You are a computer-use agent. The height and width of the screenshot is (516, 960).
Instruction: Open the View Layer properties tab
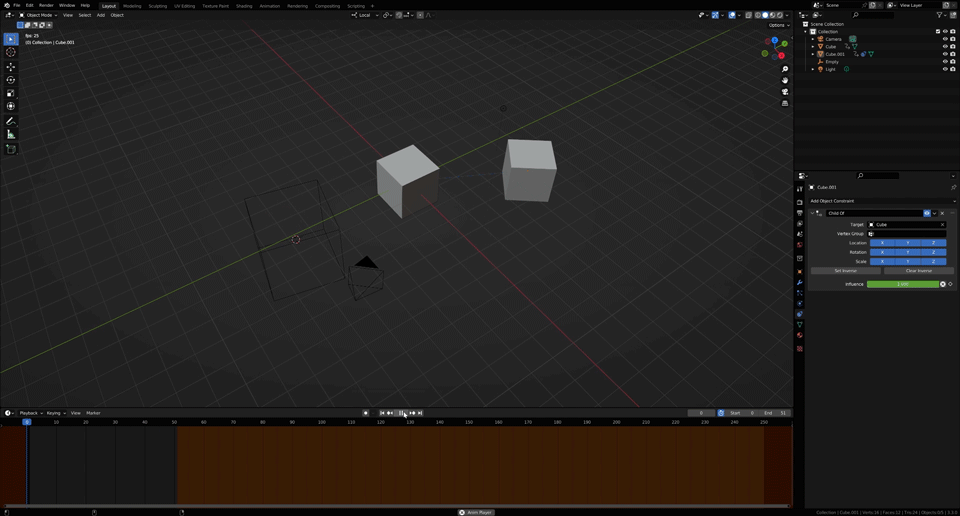pos(800,223)
